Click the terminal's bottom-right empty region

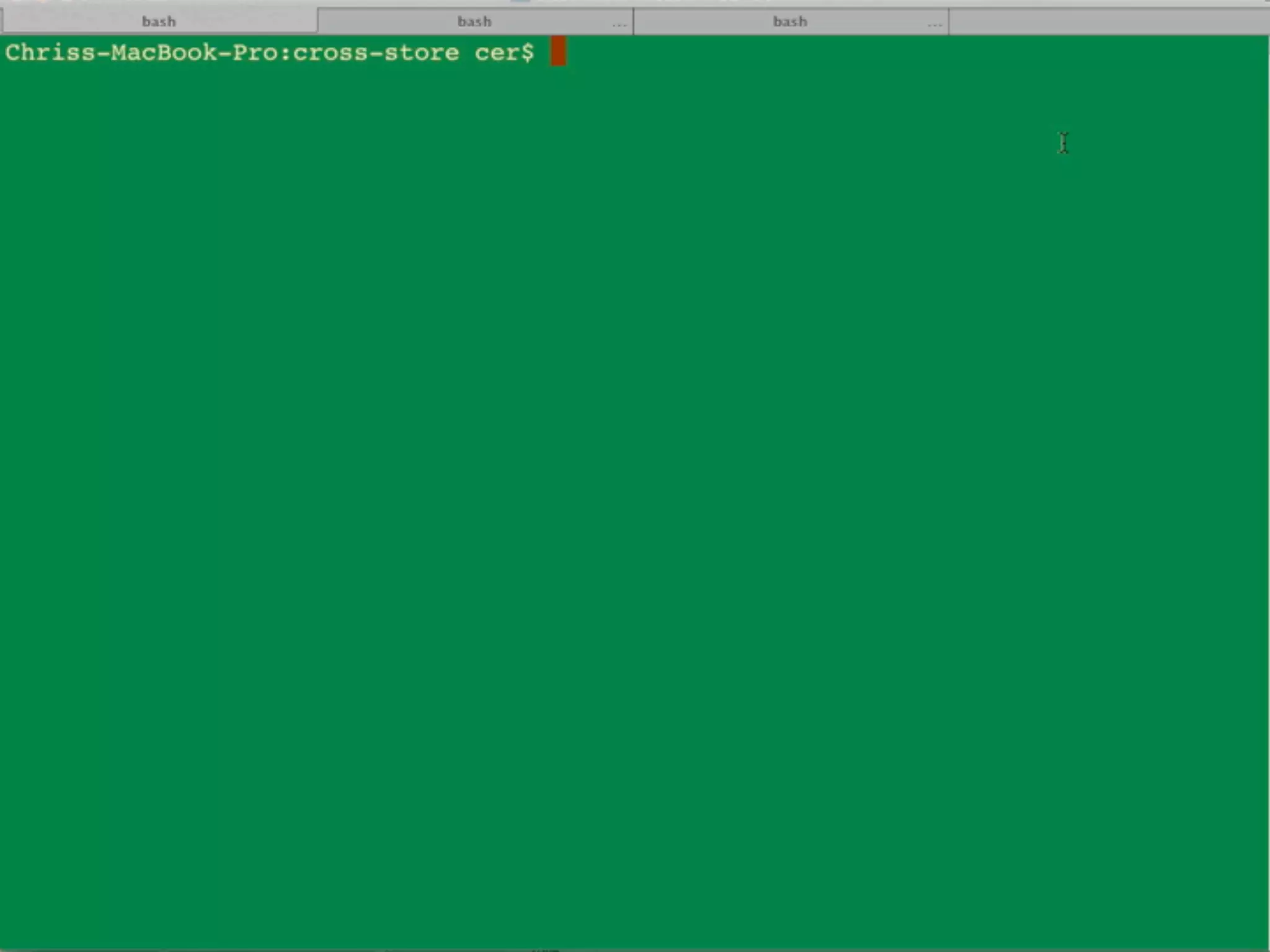(x=1178, y=880)
